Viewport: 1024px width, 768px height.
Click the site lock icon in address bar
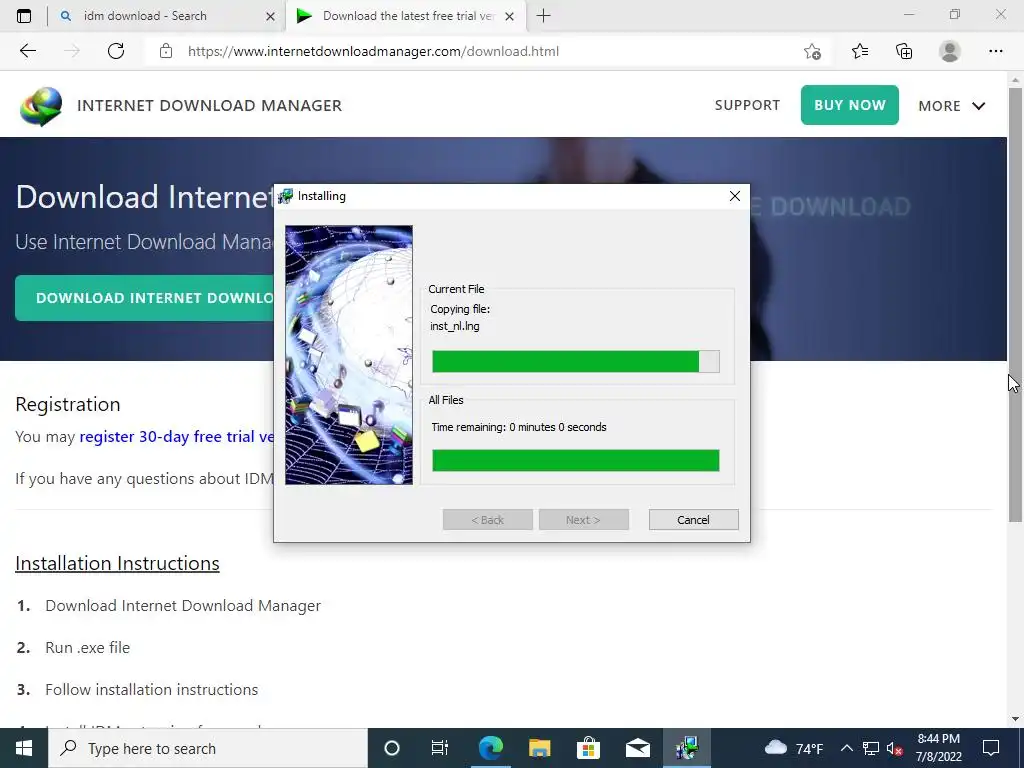click(166, 51)
